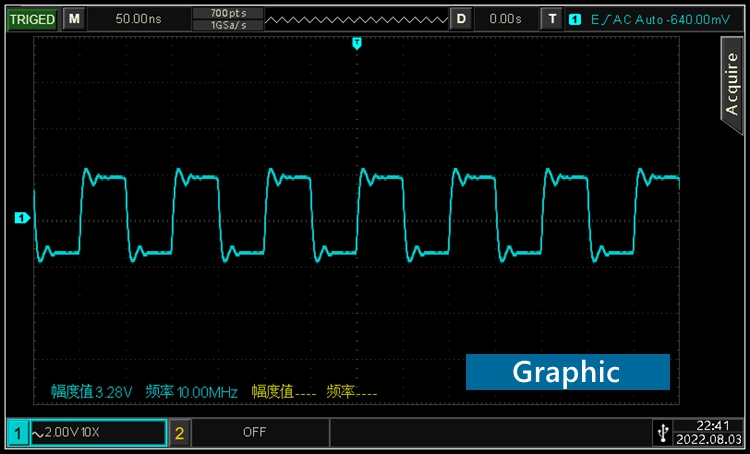
Task: Click the TRIGED trigger status indicator
Action: point(32,19)
